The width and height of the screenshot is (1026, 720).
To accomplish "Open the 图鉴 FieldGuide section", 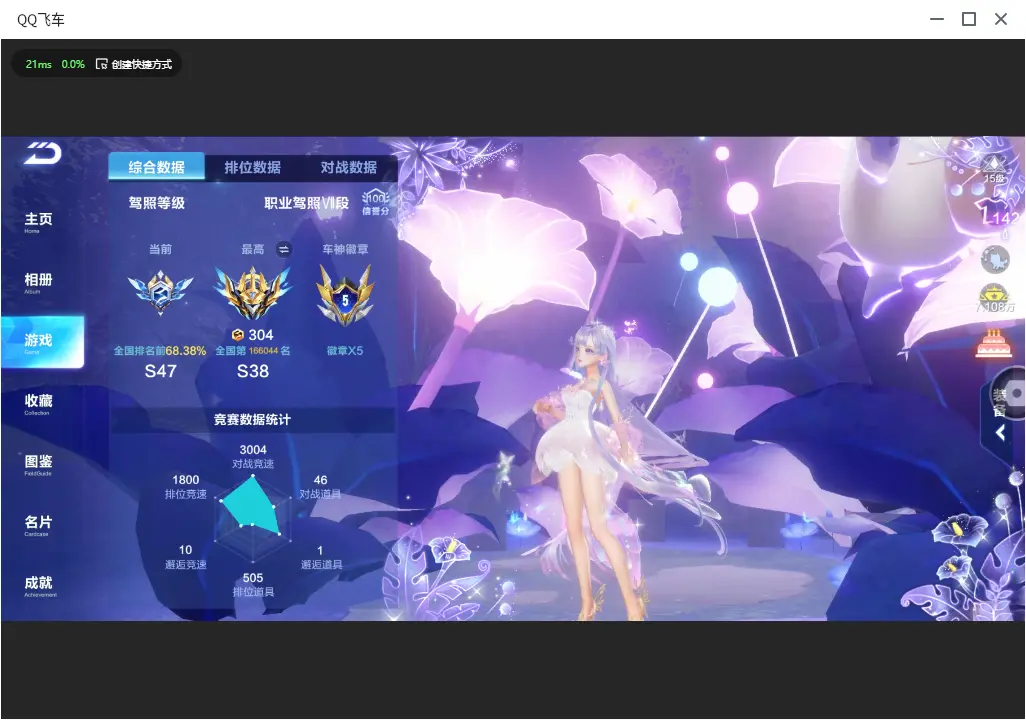I will (x=38, y=465).
